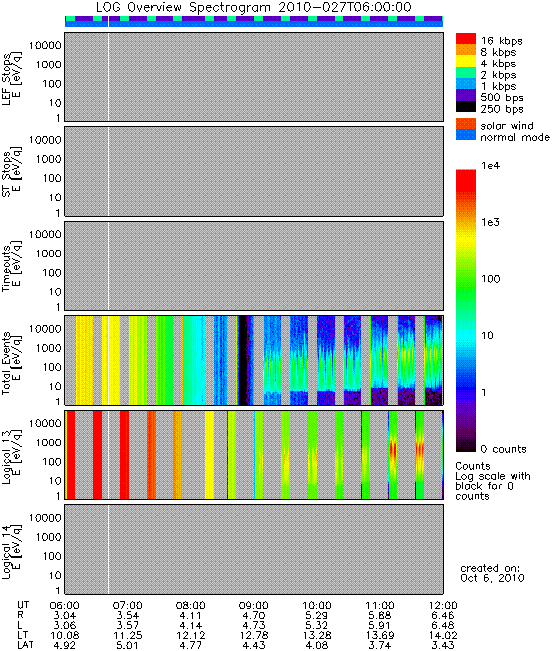
Task: Click the ST Stops panel plot
Action: click(x=254, y=171)
